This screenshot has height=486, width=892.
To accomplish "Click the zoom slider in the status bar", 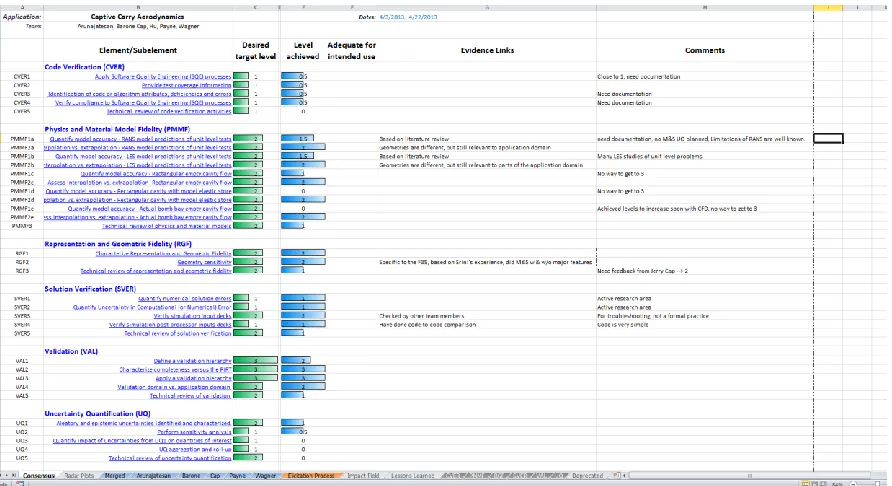I will pyautogui.click(x=865, y=483).
